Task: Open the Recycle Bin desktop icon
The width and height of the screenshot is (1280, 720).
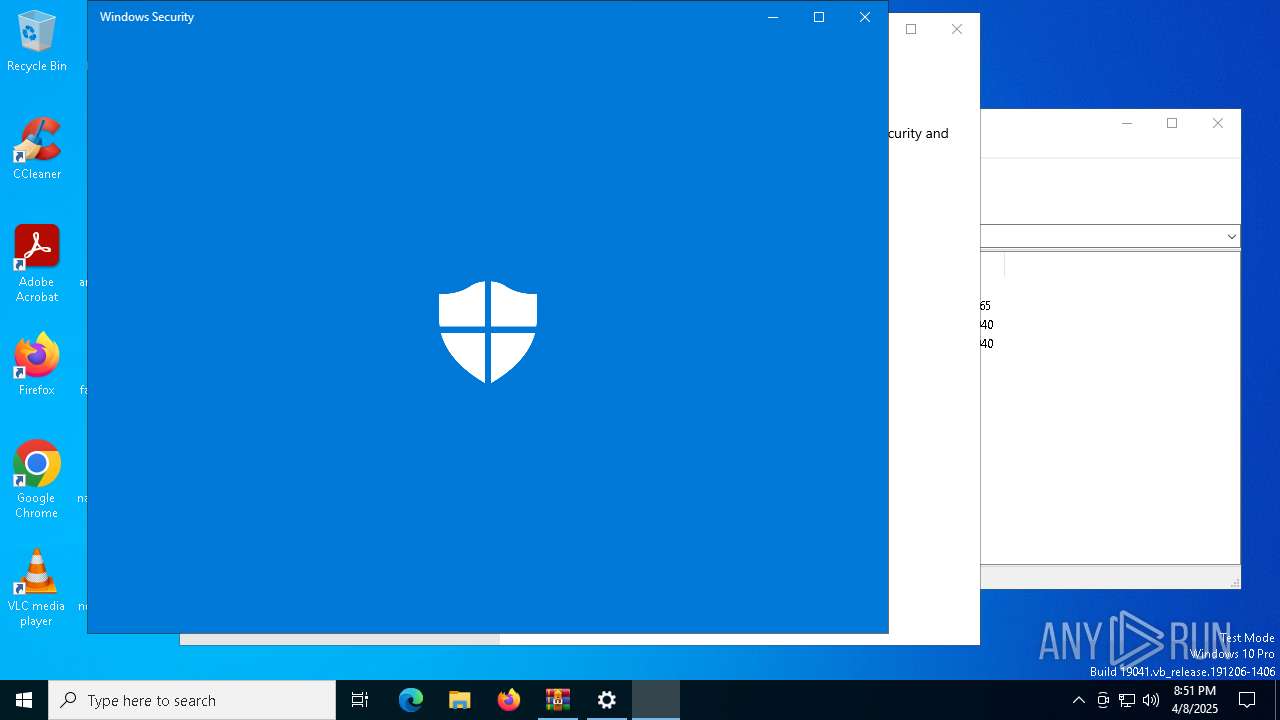Action: coord(37,42)
